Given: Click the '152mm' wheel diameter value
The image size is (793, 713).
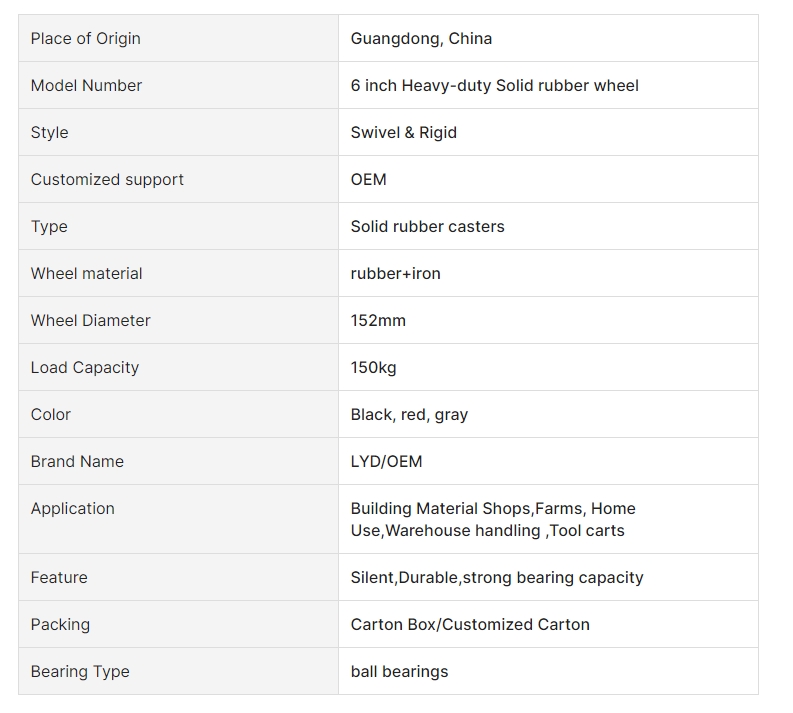Looking at the screenshot, I should point(378,321).
